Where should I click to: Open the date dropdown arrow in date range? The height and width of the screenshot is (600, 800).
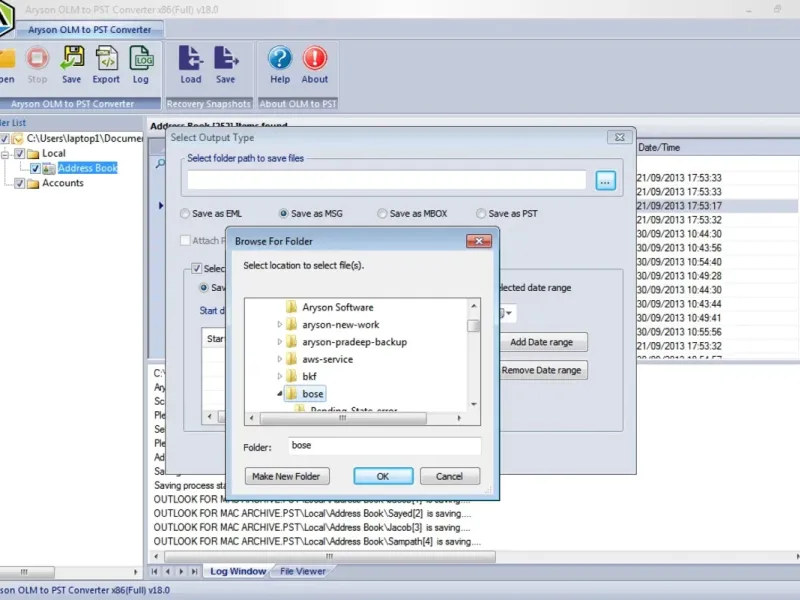tap(509, 313)
